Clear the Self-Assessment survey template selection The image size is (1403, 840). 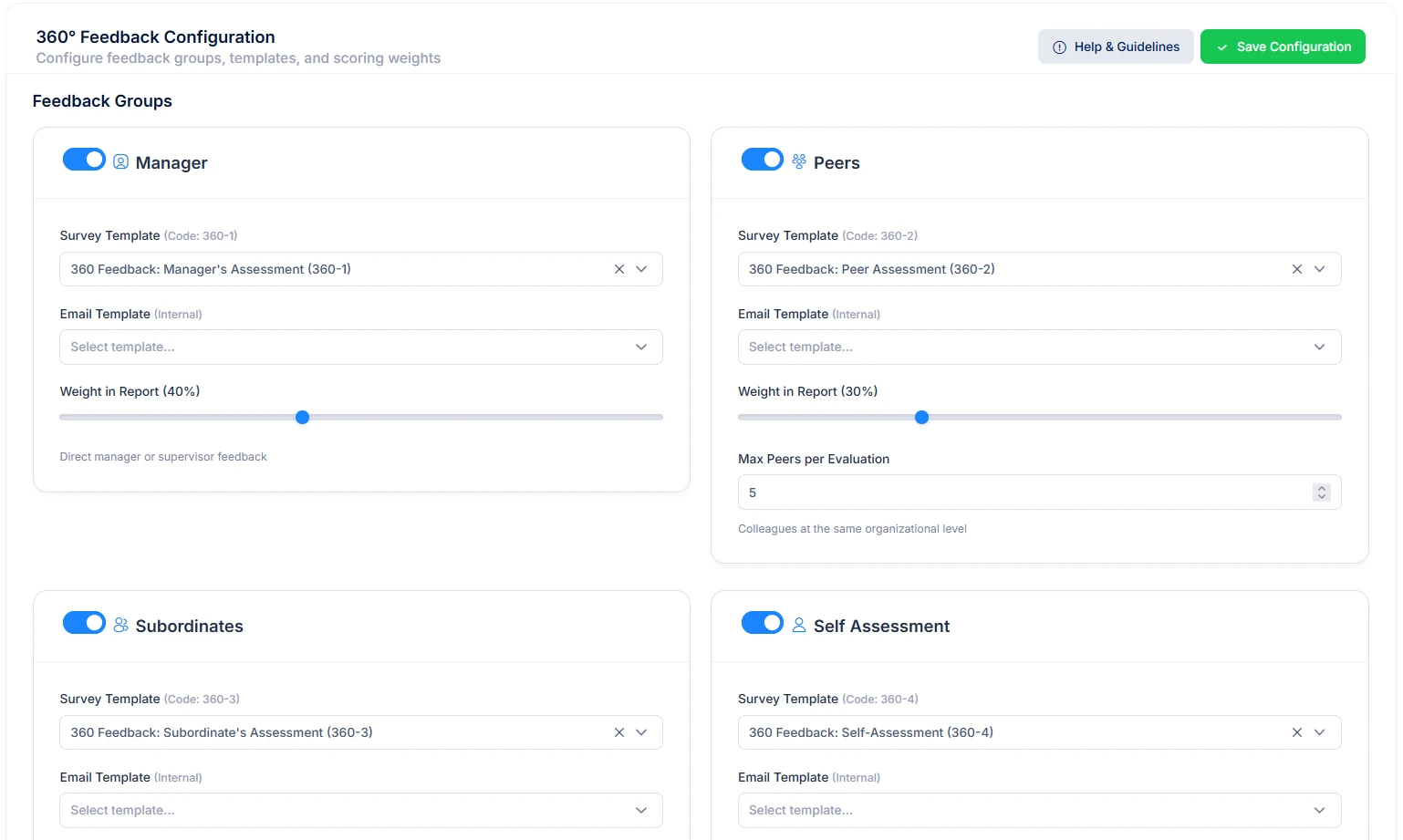[x=1297, y=732]
